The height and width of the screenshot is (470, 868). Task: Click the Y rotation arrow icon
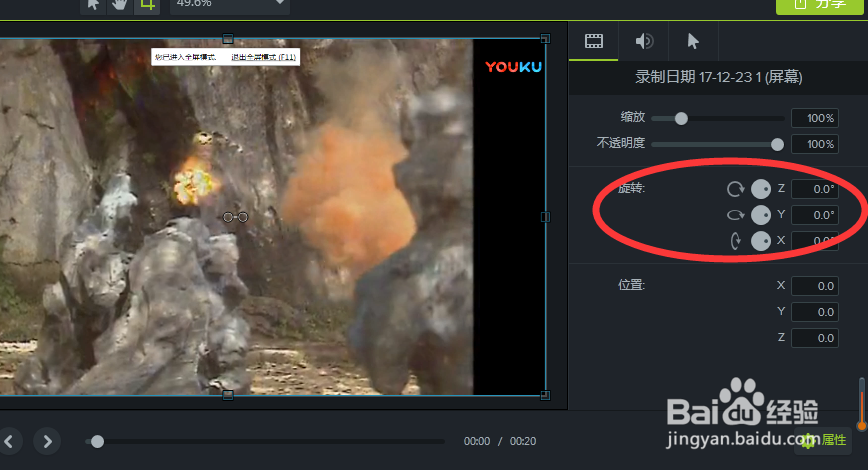pyautogui.click(x=735, y=215)
